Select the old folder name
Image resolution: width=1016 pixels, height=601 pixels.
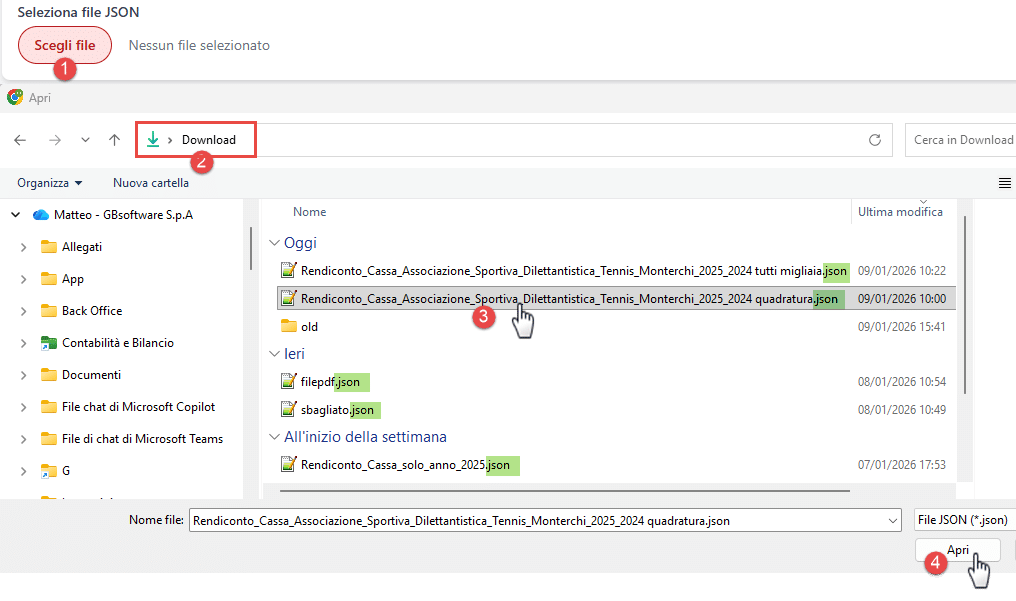[309, 326]
